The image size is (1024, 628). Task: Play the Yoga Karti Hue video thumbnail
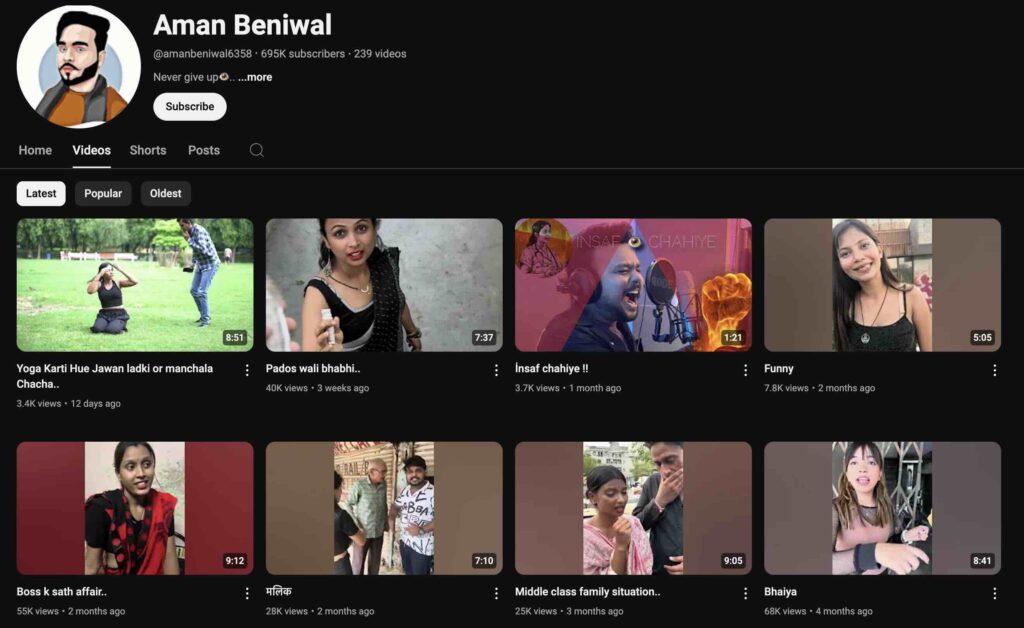tap(135, 285)
